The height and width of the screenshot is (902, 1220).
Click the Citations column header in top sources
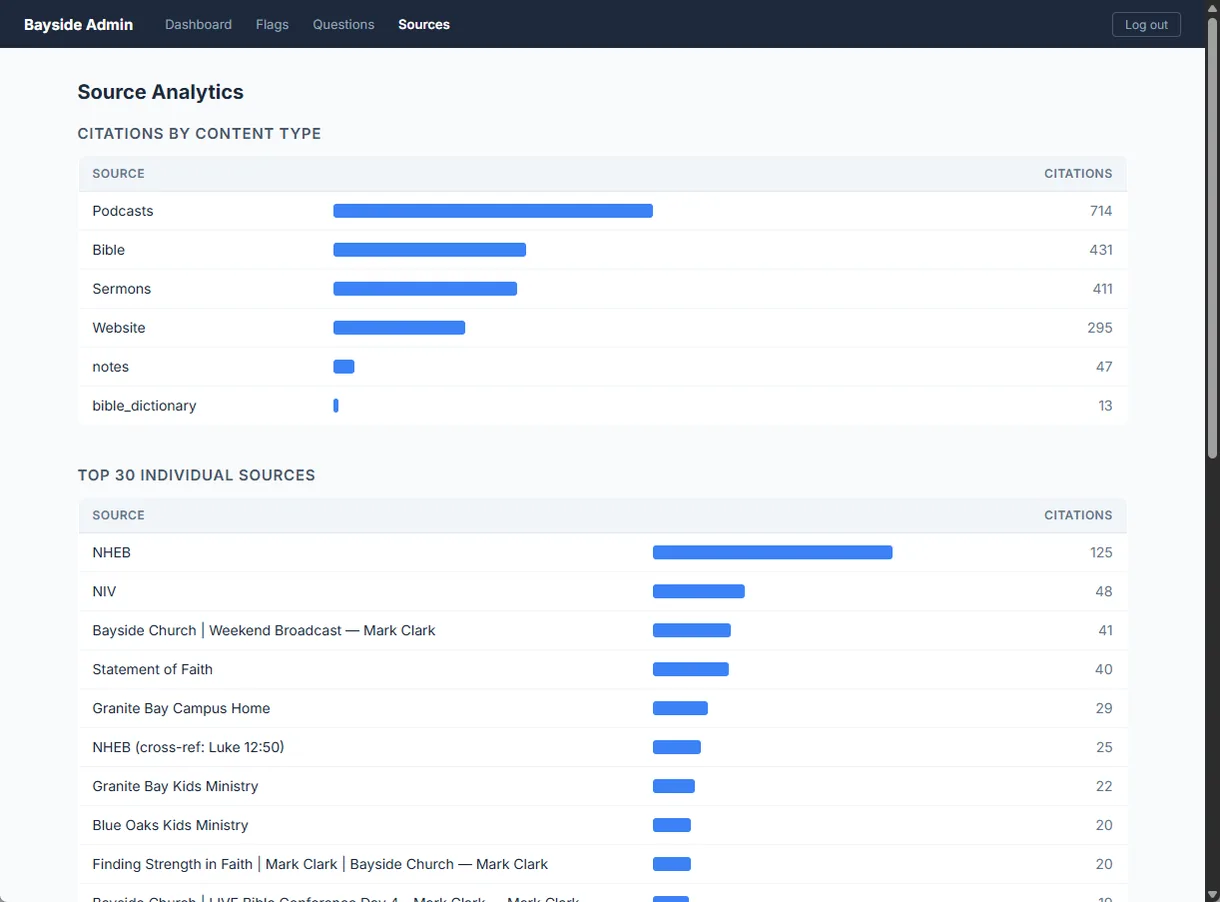[1078, 515]
